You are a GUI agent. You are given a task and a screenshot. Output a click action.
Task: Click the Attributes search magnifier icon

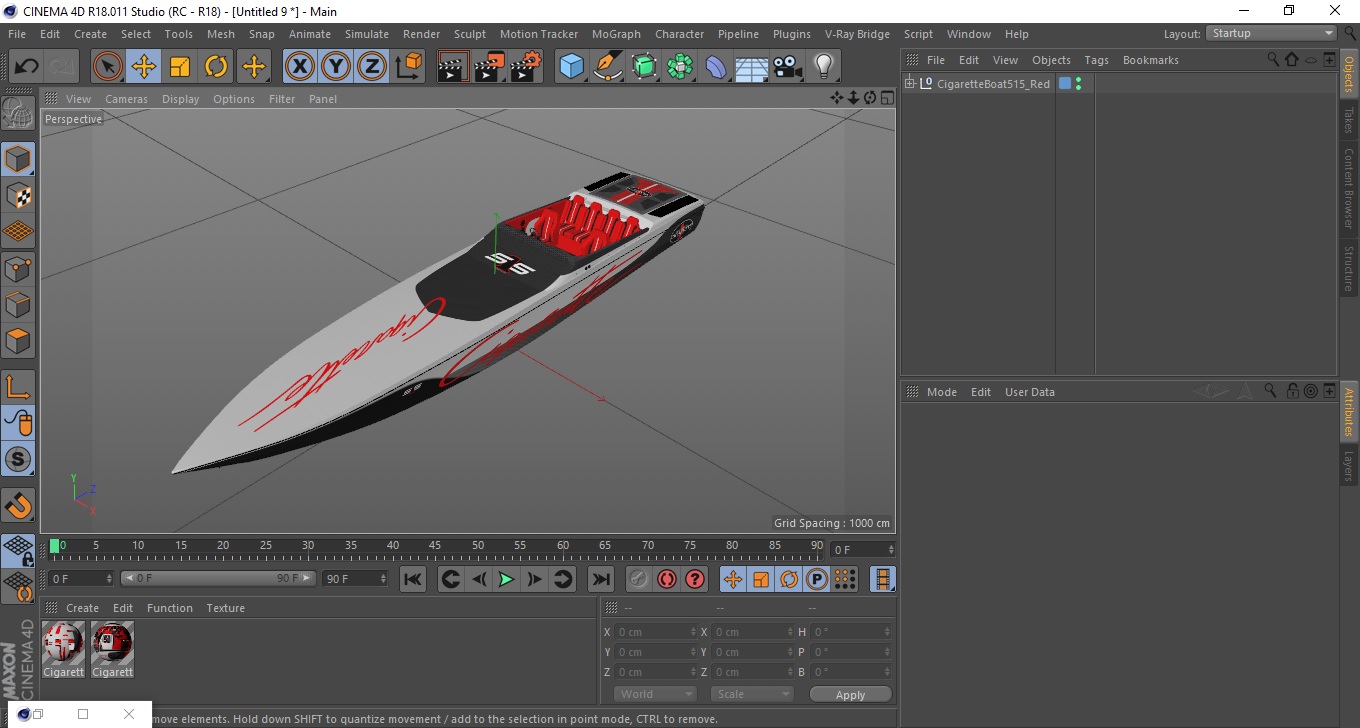(1270, 391)
